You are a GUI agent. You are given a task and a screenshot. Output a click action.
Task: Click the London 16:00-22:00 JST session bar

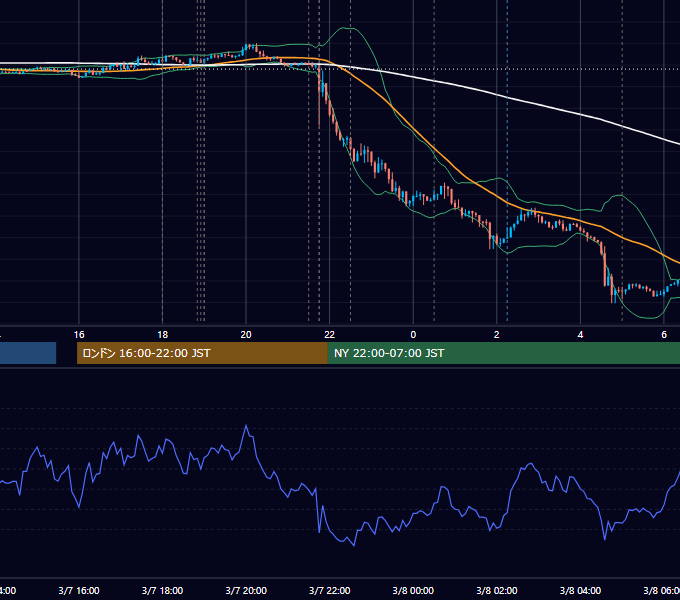202,353
